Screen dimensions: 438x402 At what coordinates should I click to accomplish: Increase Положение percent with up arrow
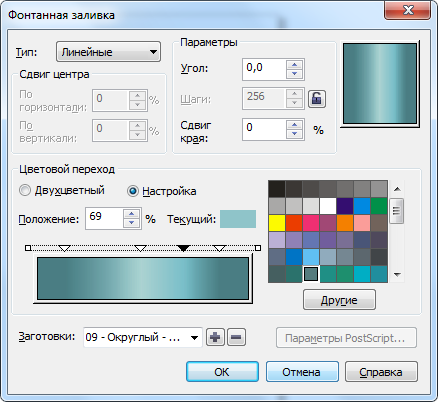[131, 214]
